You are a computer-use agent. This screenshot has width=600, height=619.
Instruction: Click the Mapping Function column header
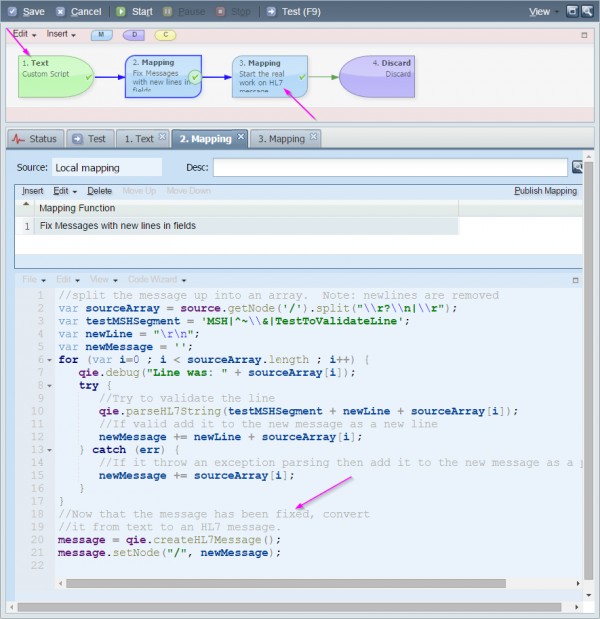click(246, 208)
